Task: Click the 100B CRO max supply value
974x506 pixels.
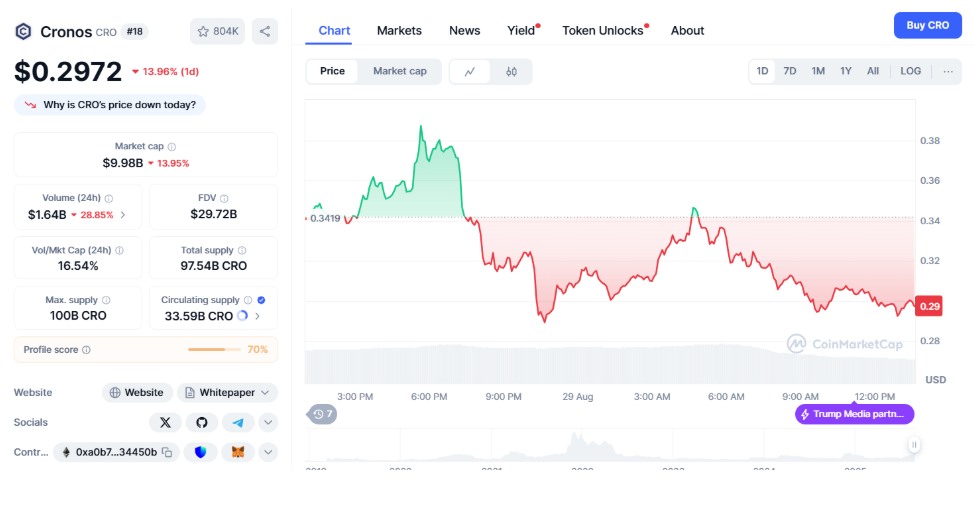Action: 78,315
